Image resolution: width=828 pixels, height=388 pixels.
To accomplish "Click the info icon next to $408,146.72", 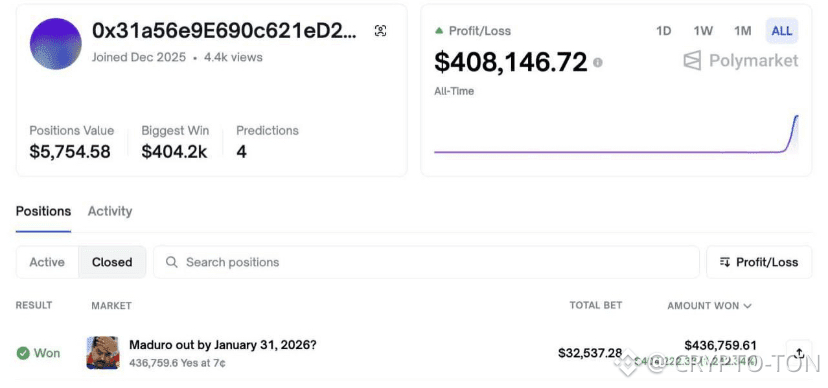I will [597, 63].
